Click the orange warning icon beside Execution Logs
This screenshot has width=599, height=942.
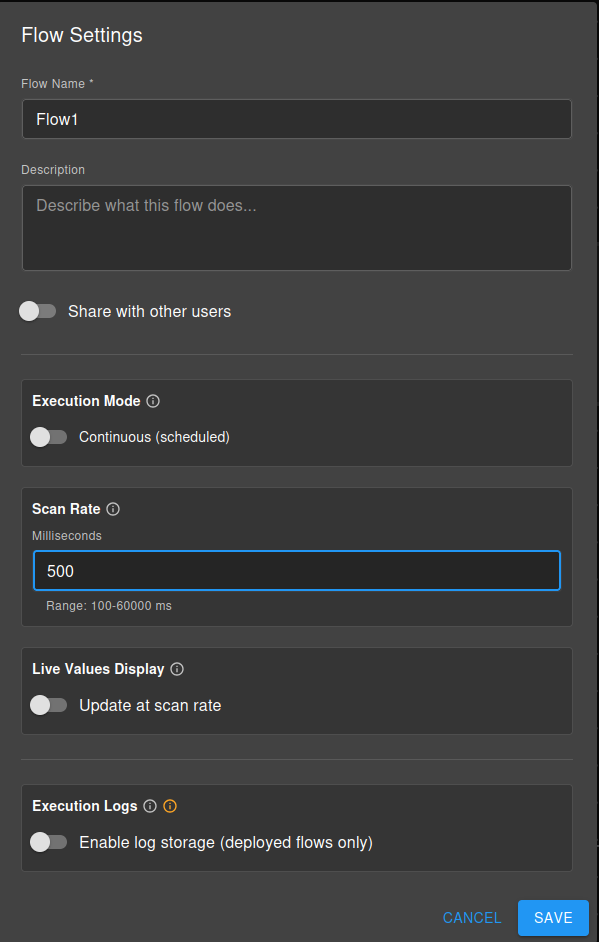point(169,806)
